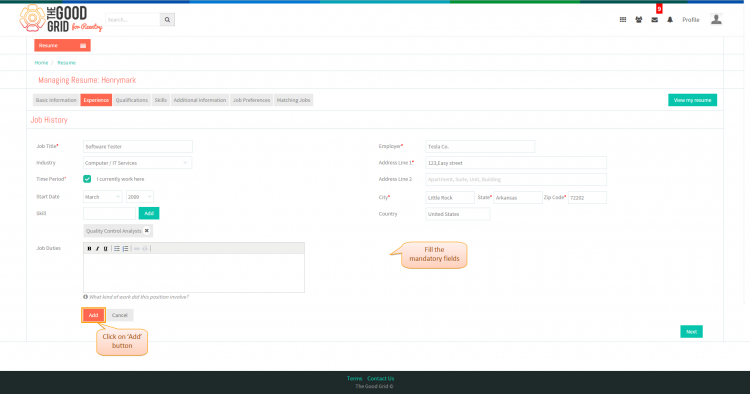Expand the Industry dropdown
The image size is (750, 394).
(x=137, y=163)
